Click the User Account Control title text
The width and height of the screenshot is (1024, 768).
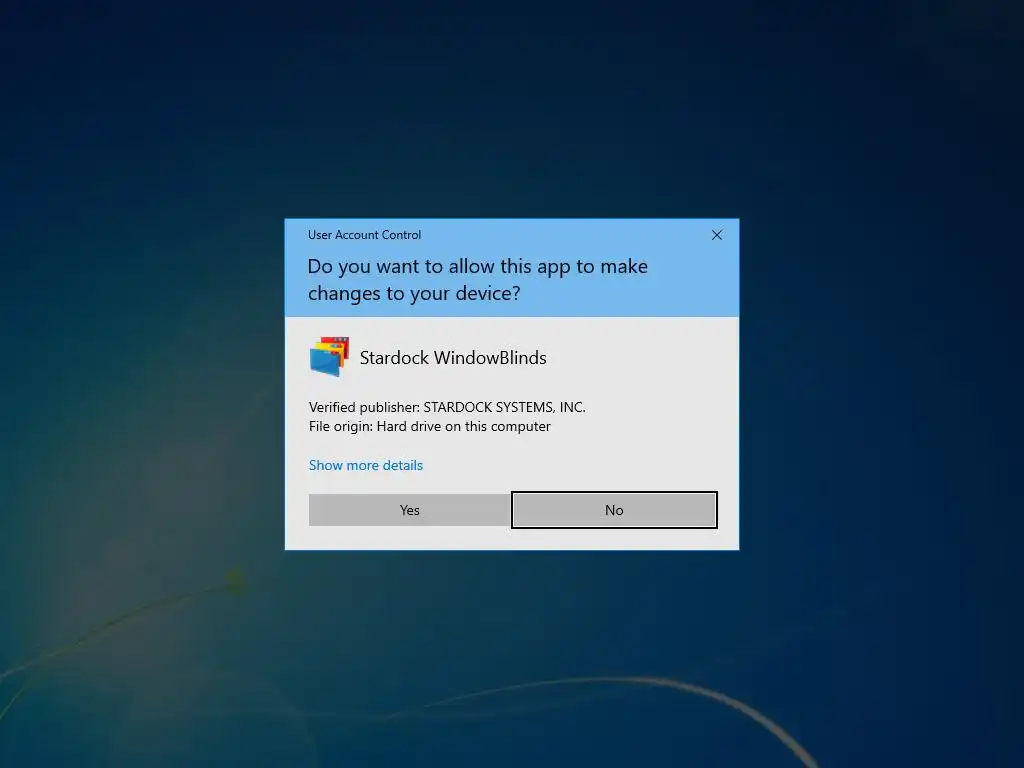364,235
